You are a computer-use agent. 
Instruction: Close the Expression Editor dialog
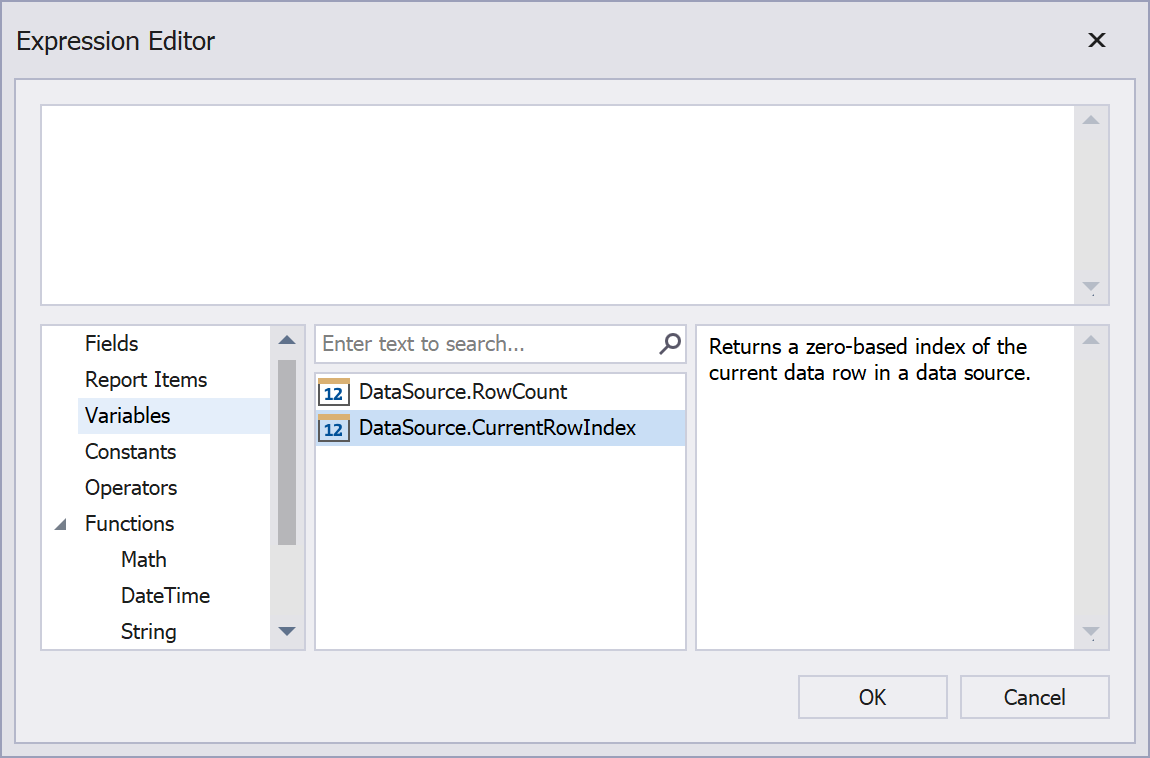click(x=1097, y=41)
